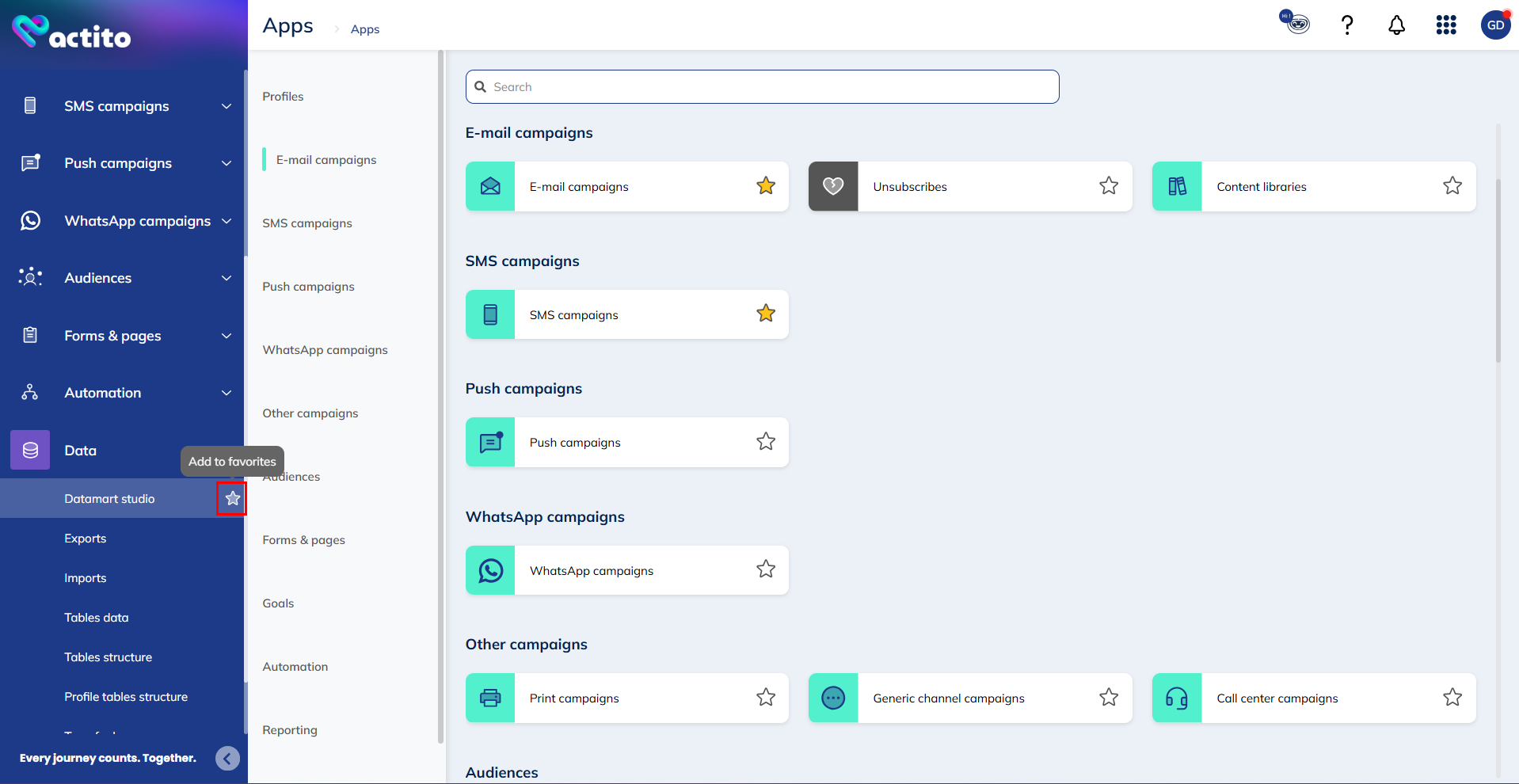This screenshot has height=784, width=1519.
Task: Open the apps grid launcher icon
Action: point(1445,25)
